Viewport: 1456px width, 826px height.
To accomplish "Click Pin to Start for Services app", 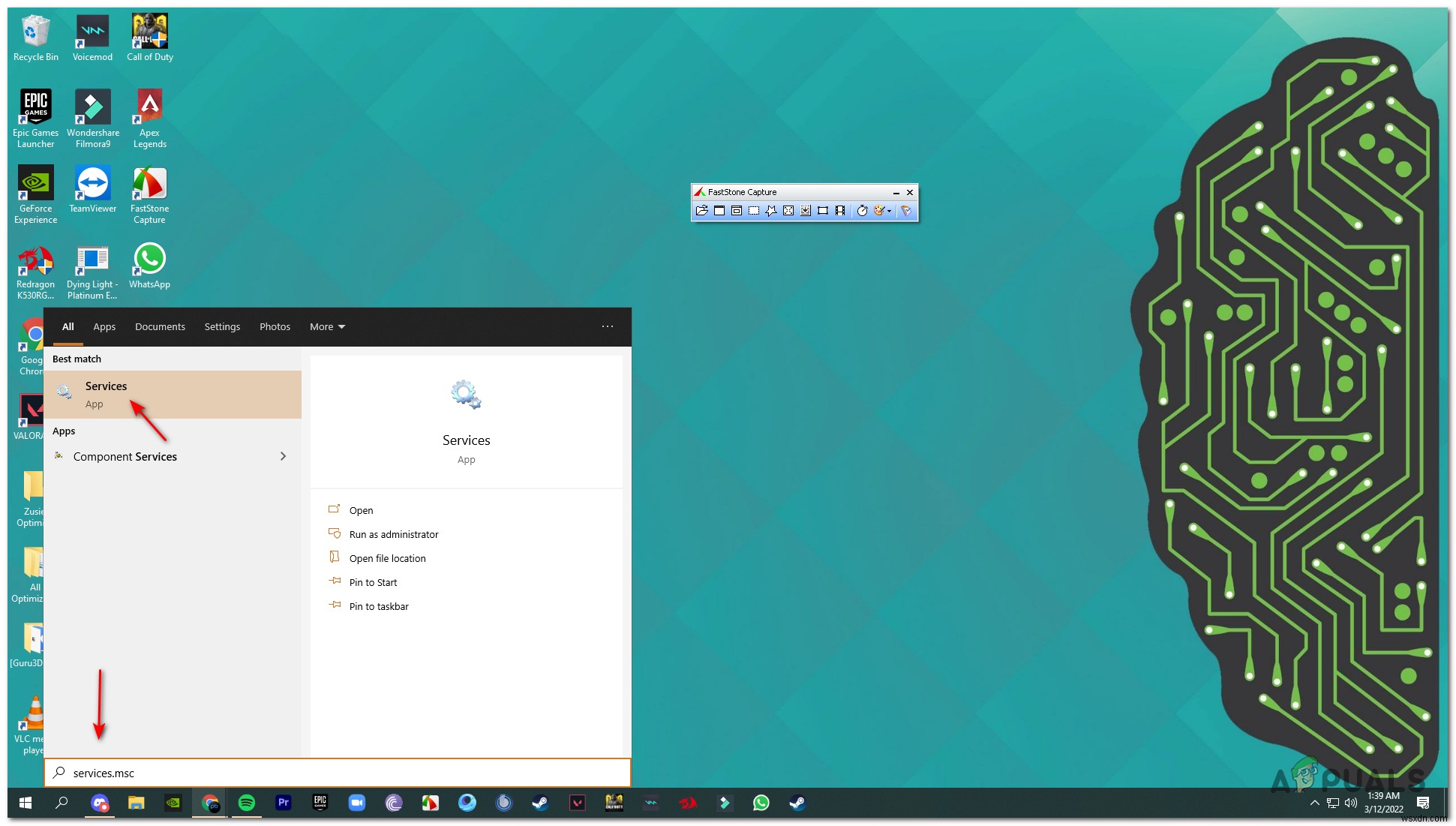I will pyautogui.click(x=374, y=582).
